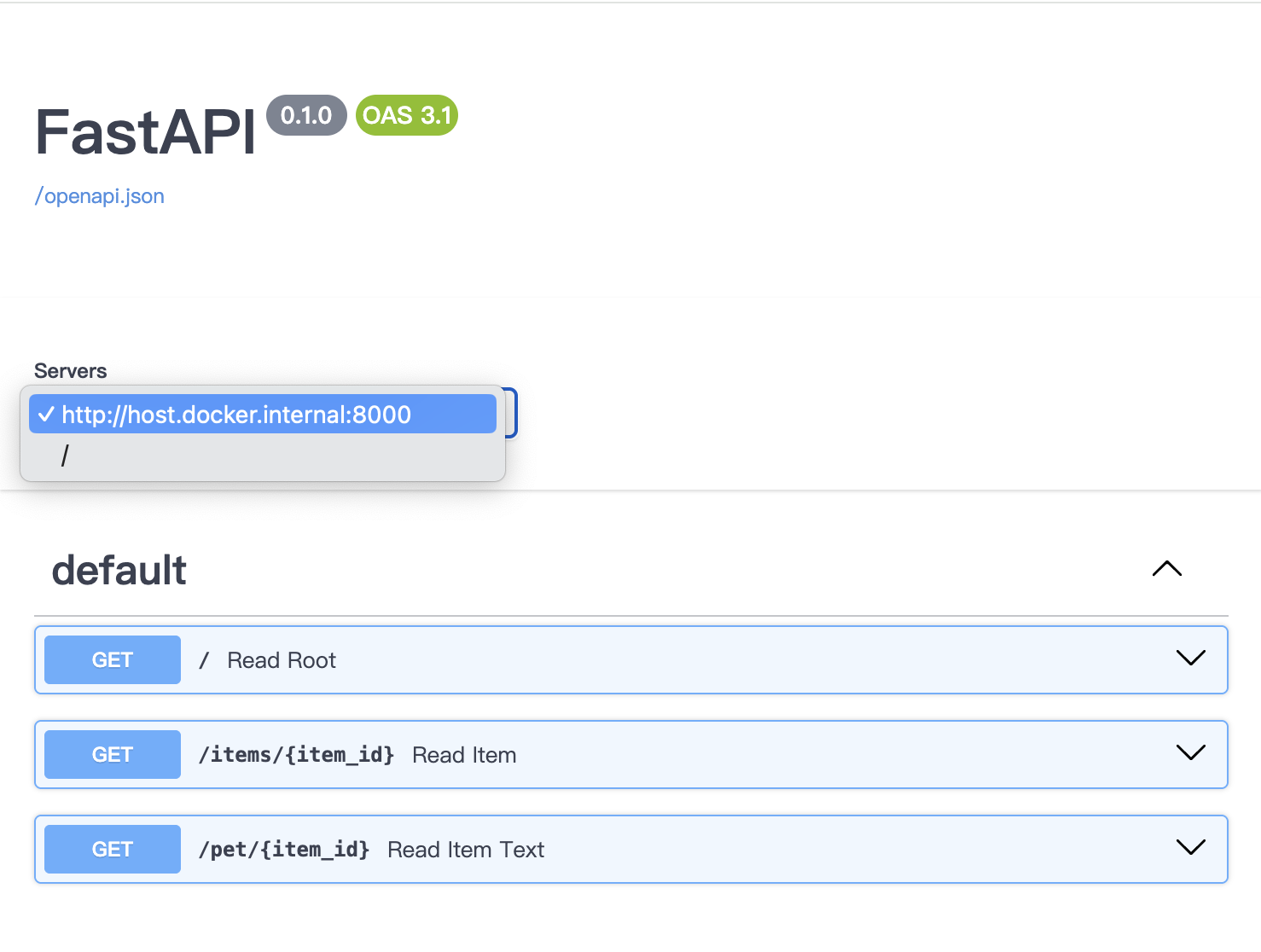The height and width of the screenshot is (952, 1261).
Task: Open the /openapi.json link
Action: click(x=99, y=196)
